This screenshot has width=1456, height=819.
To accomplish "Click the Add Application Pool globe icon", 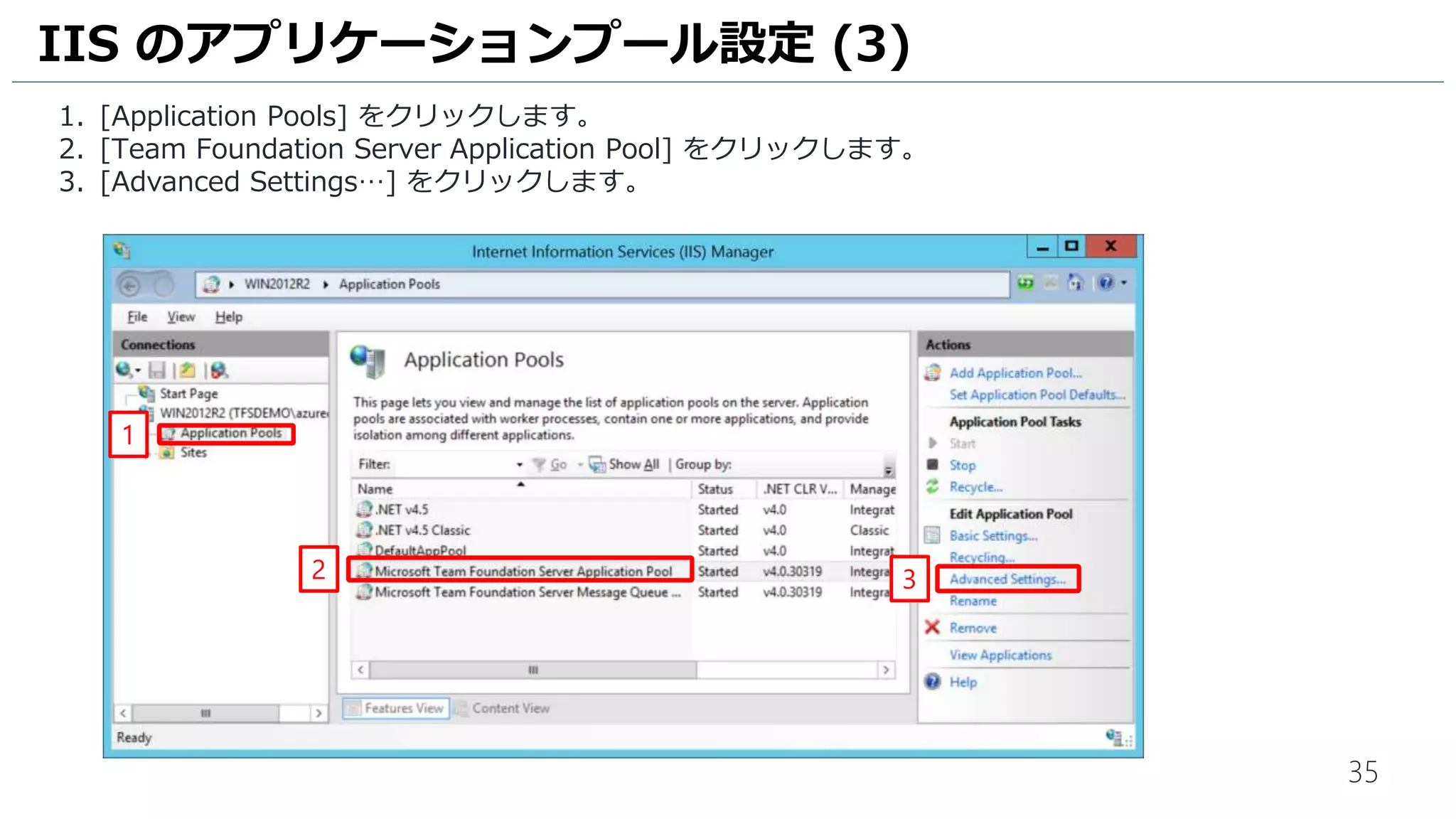I will click(x=933, y=373).
